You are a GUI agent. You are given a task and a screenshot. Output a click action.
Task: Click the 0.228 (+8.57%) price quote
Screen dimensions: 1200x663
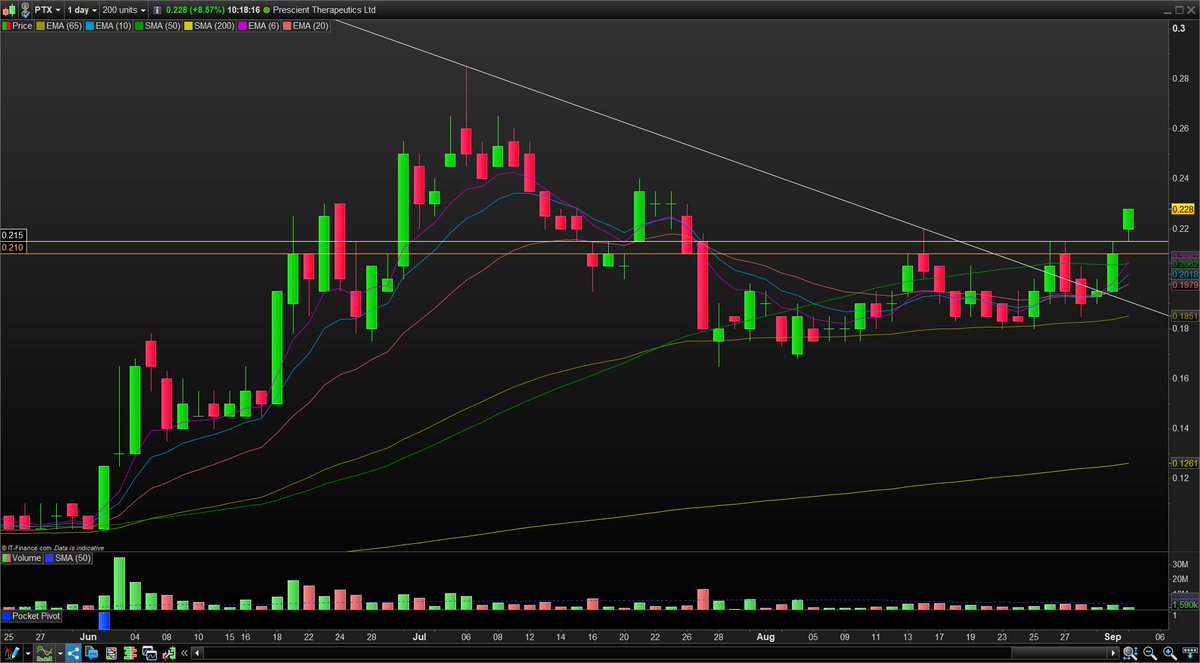(x=195, y=10)
